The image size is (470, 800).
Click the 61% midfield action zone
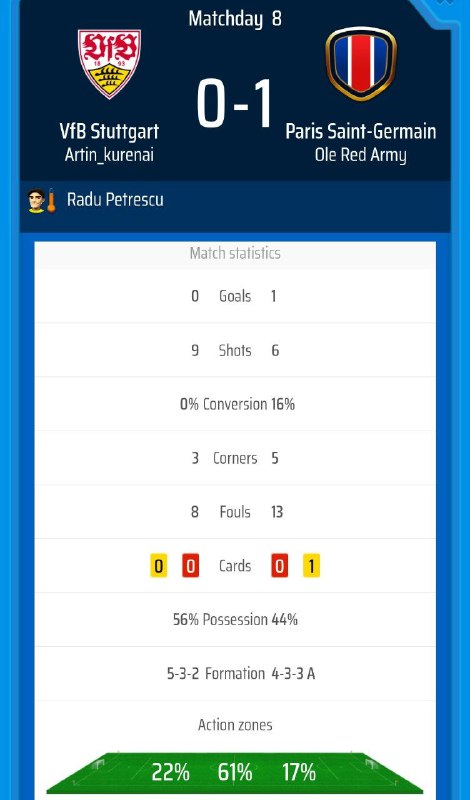click(235, 772)
